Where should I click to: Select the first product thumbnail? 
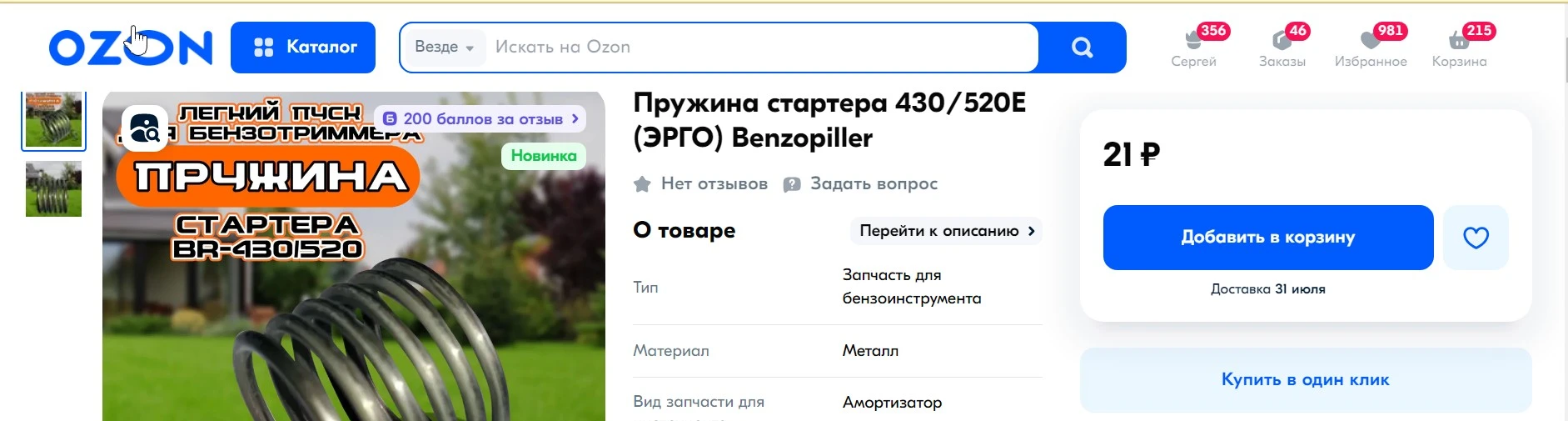[53, 120]
